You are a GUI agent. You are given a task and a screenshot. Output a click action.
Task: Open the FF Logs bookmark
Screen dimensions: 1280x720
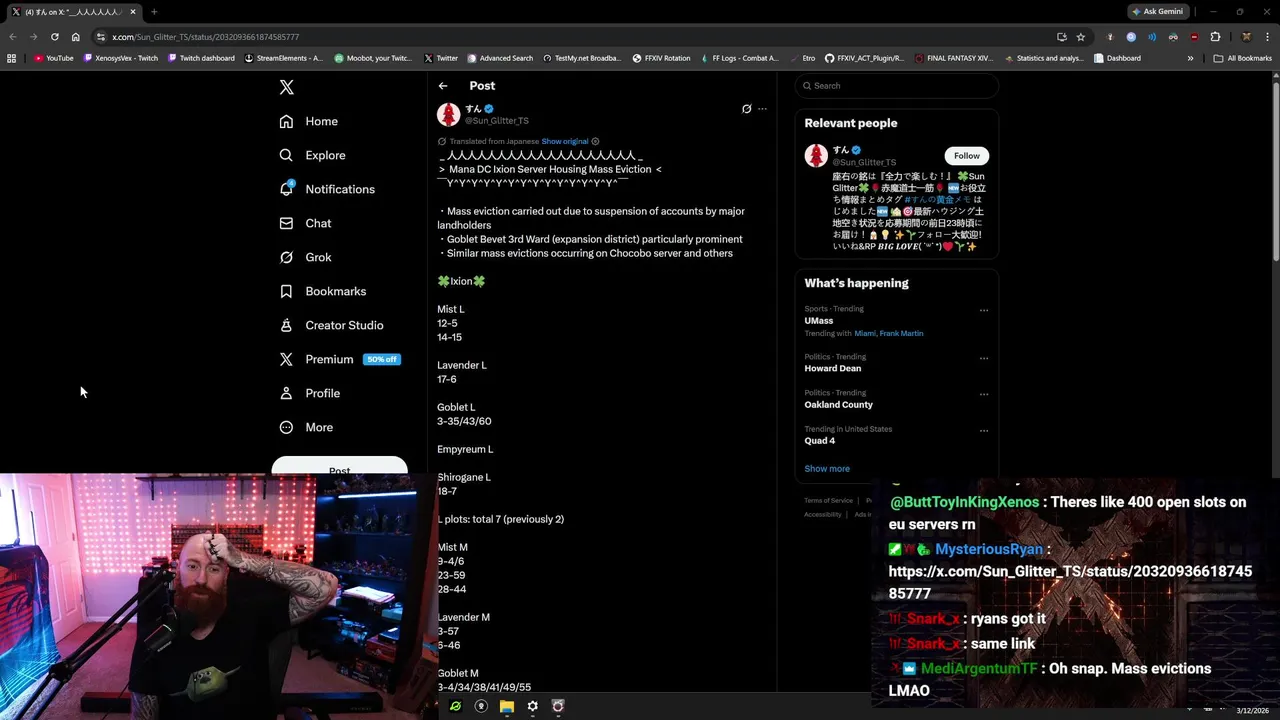pyautogui.click(x=739, y=58)
